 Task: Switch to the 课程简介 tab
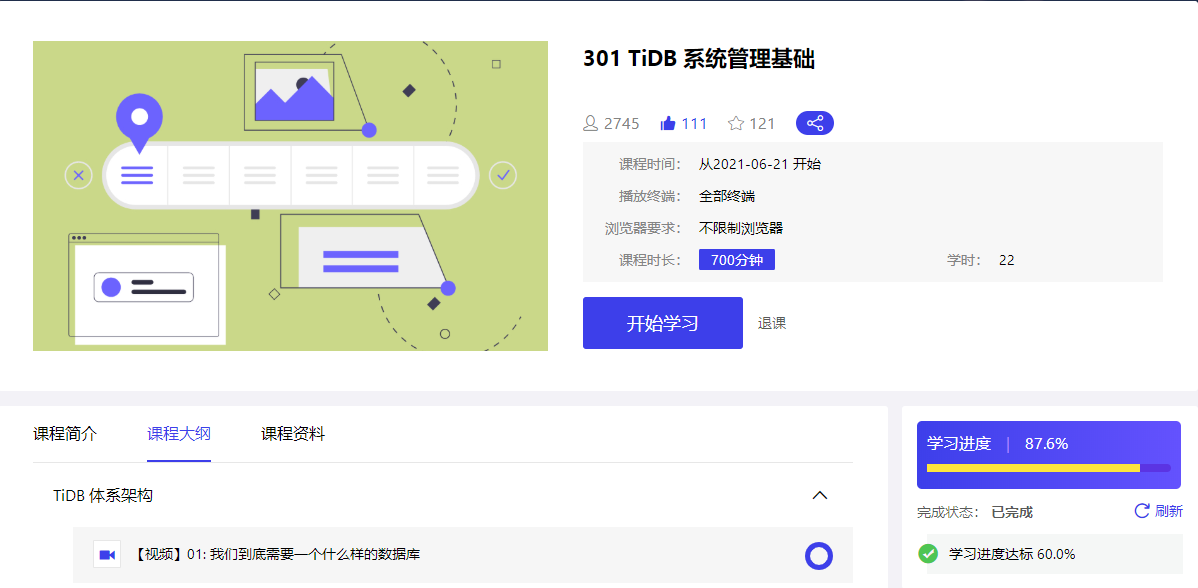(x=65, y=435)
